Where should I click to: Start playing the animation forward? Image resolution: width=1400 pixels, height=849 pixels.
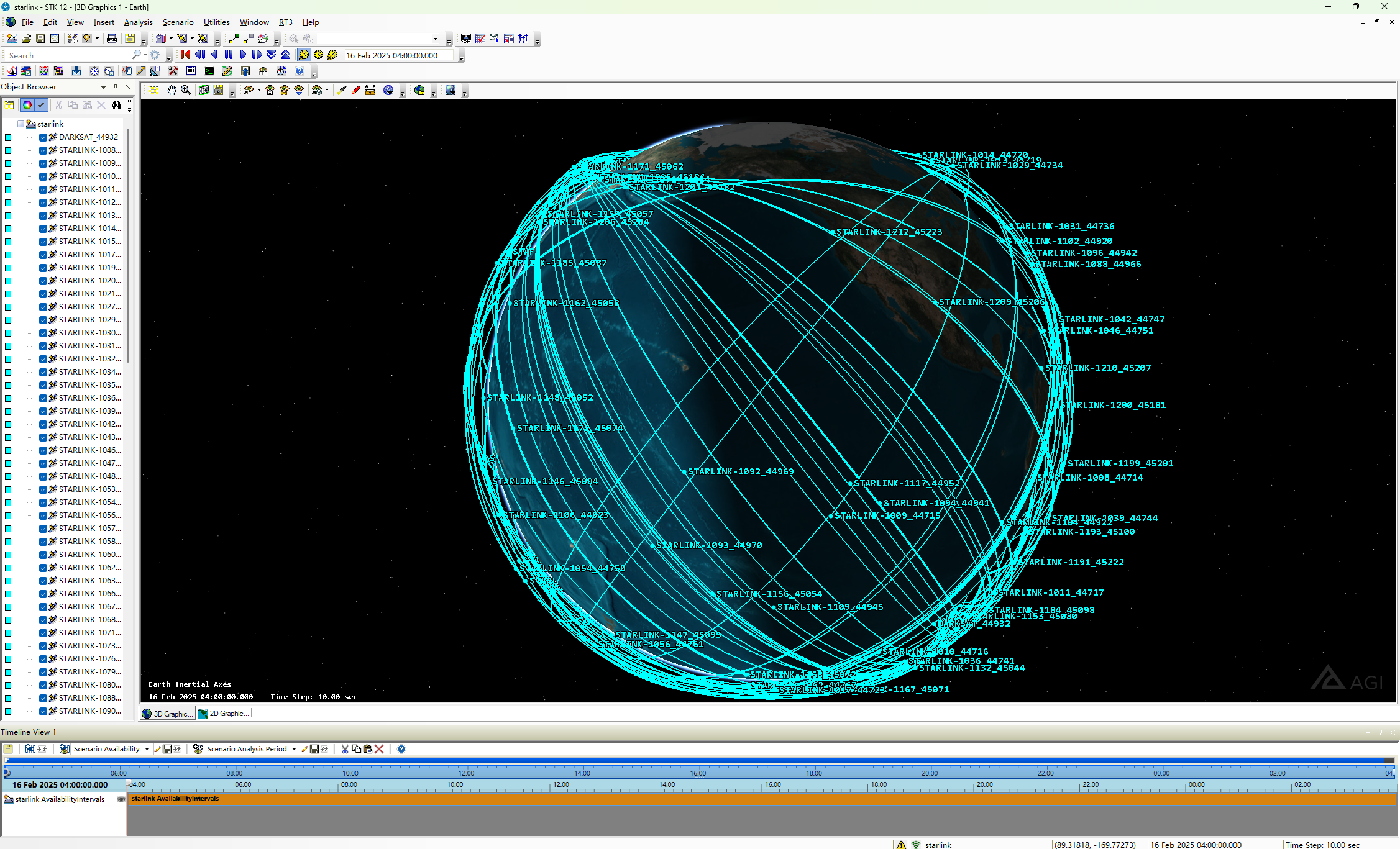point(243,55)
